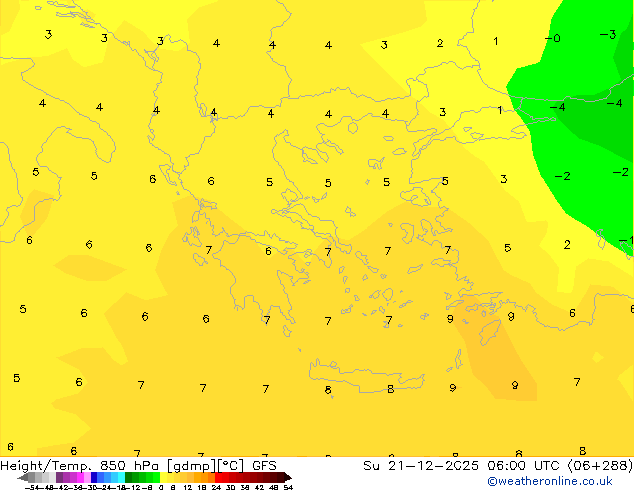Click the -3 temperature value on the map
634x490 pixels.
click(608, 34)
